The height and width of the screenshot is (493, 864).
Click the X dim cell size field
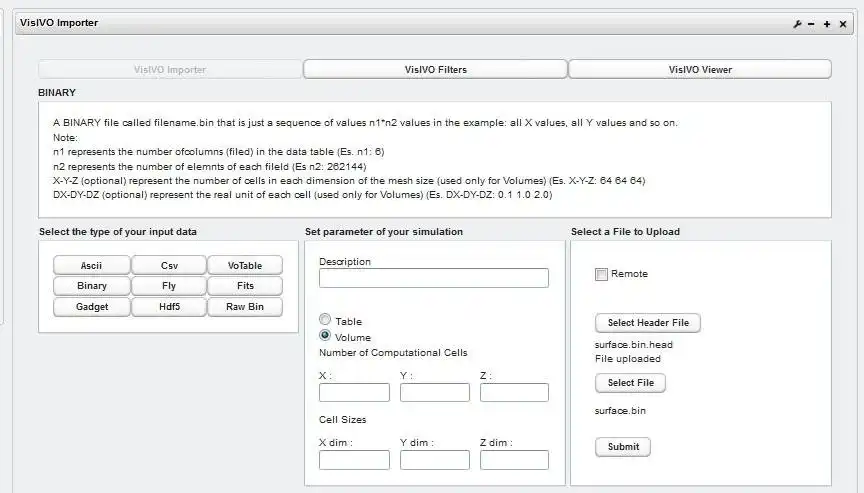tap(354, 460)
